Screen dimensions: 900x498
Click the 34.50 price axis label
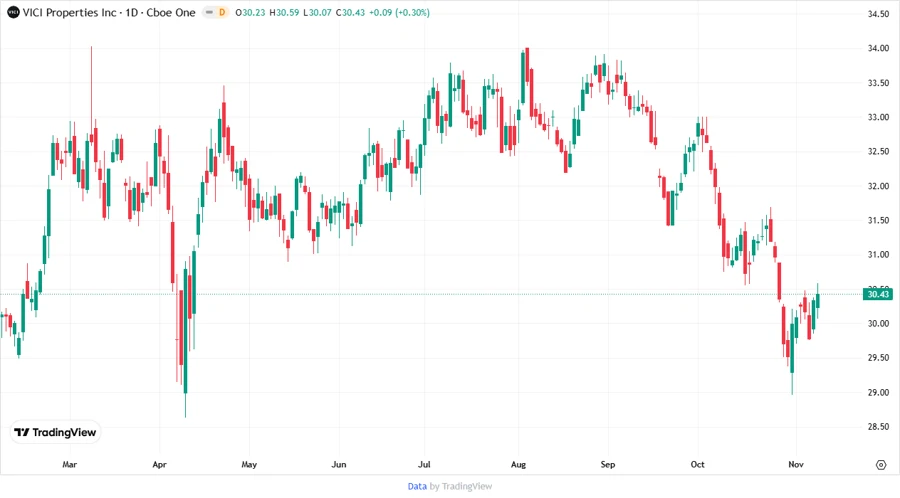coord(878,14)
